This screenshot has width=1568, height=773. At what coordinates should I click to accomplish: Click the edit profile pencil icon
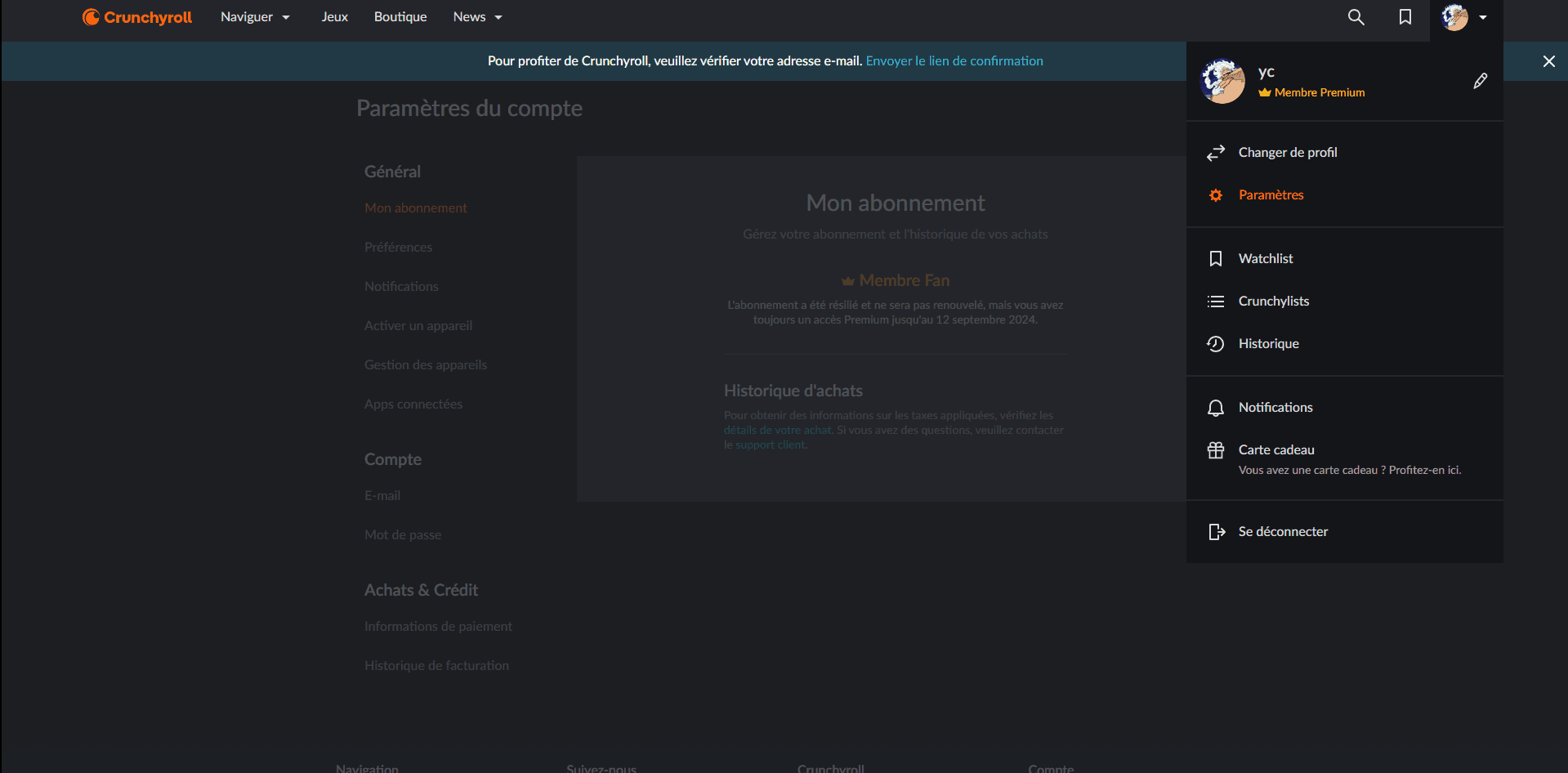point(1480,81)
